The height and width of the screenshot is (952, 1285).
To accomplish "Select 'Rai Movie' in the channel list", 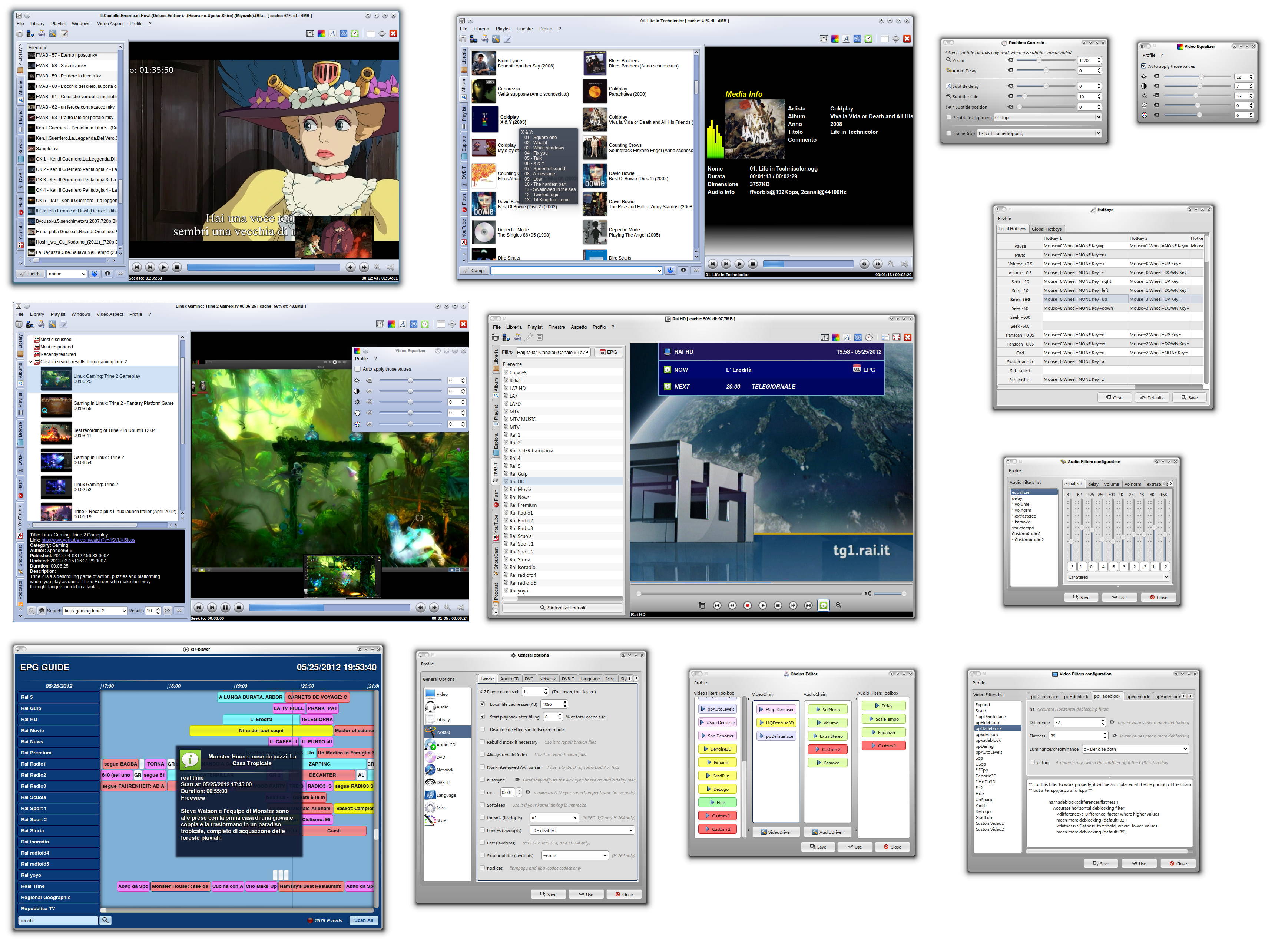I will click(x=520, y=489).
